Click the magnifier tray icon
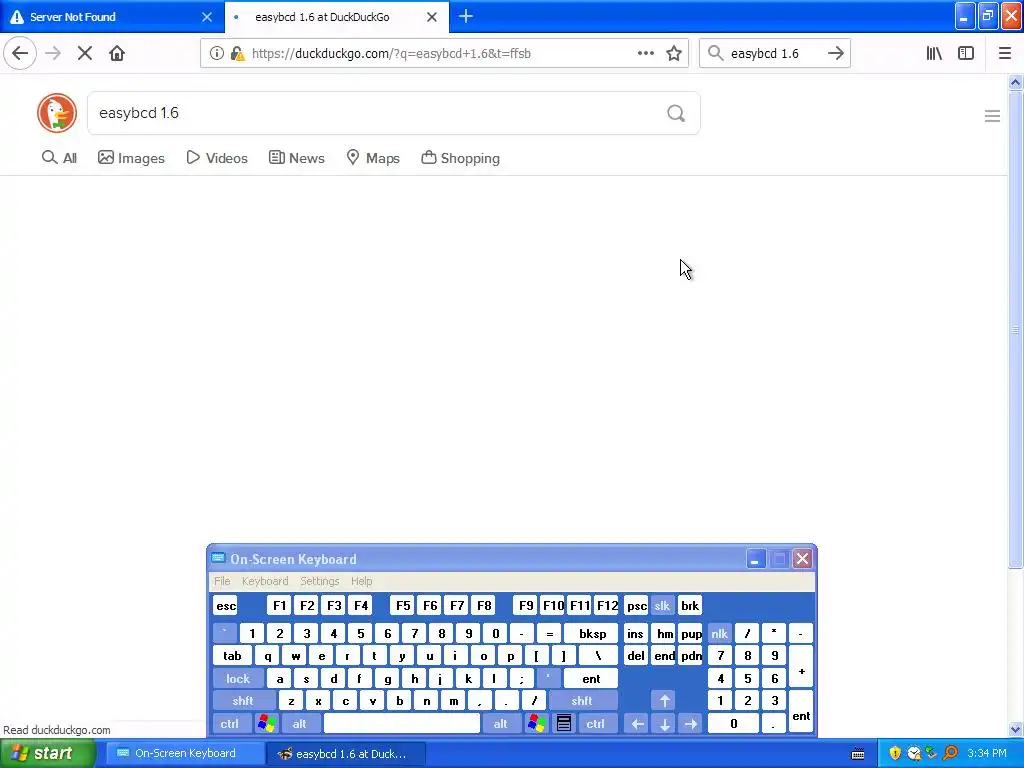Image resolution: width=1024 pixels, height=768 pixels. point(951,753)
